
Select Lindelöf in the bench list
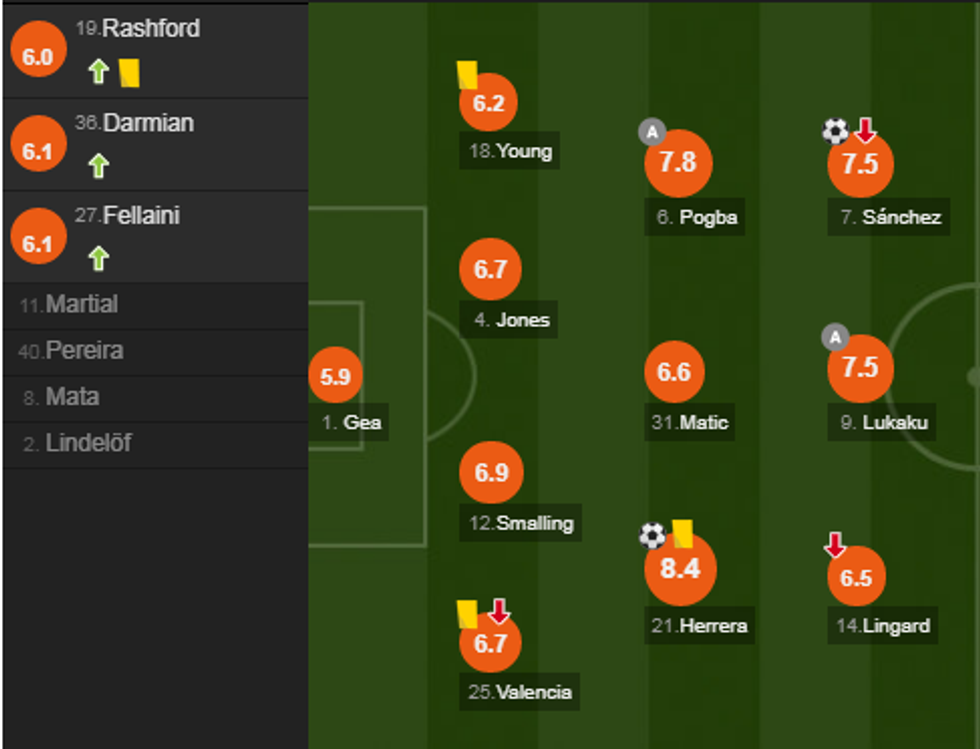[88, 444]
